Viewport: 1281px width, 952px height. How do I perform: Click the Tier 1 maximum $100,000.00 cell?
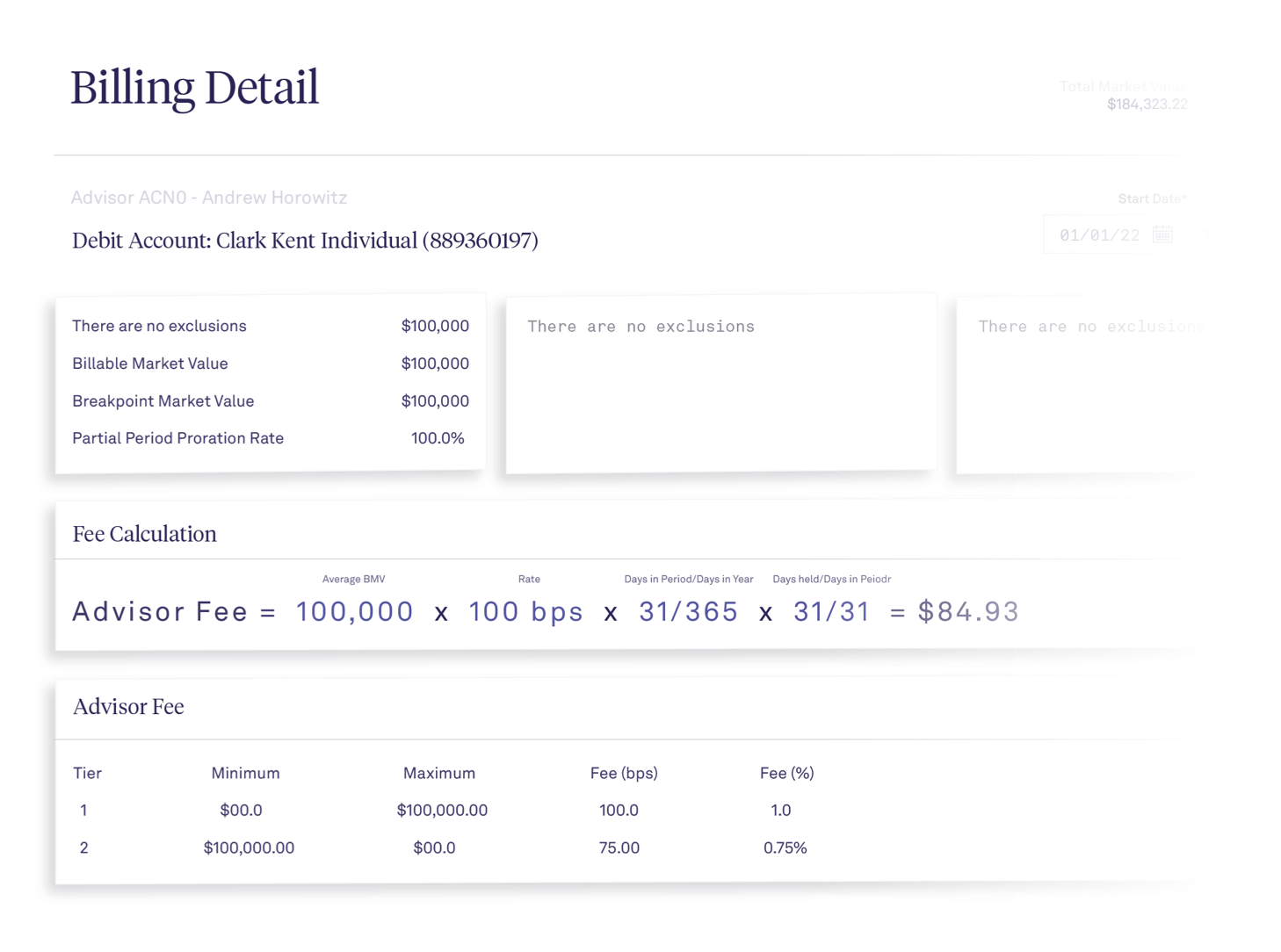[442, 811]
